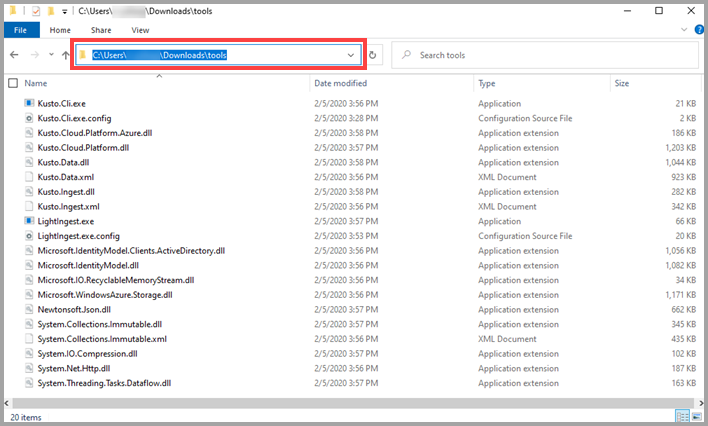The height and width of the screenshot is (426, 708).
Task: Switch to the Share ribbon tab
Action: pos(101,30)
